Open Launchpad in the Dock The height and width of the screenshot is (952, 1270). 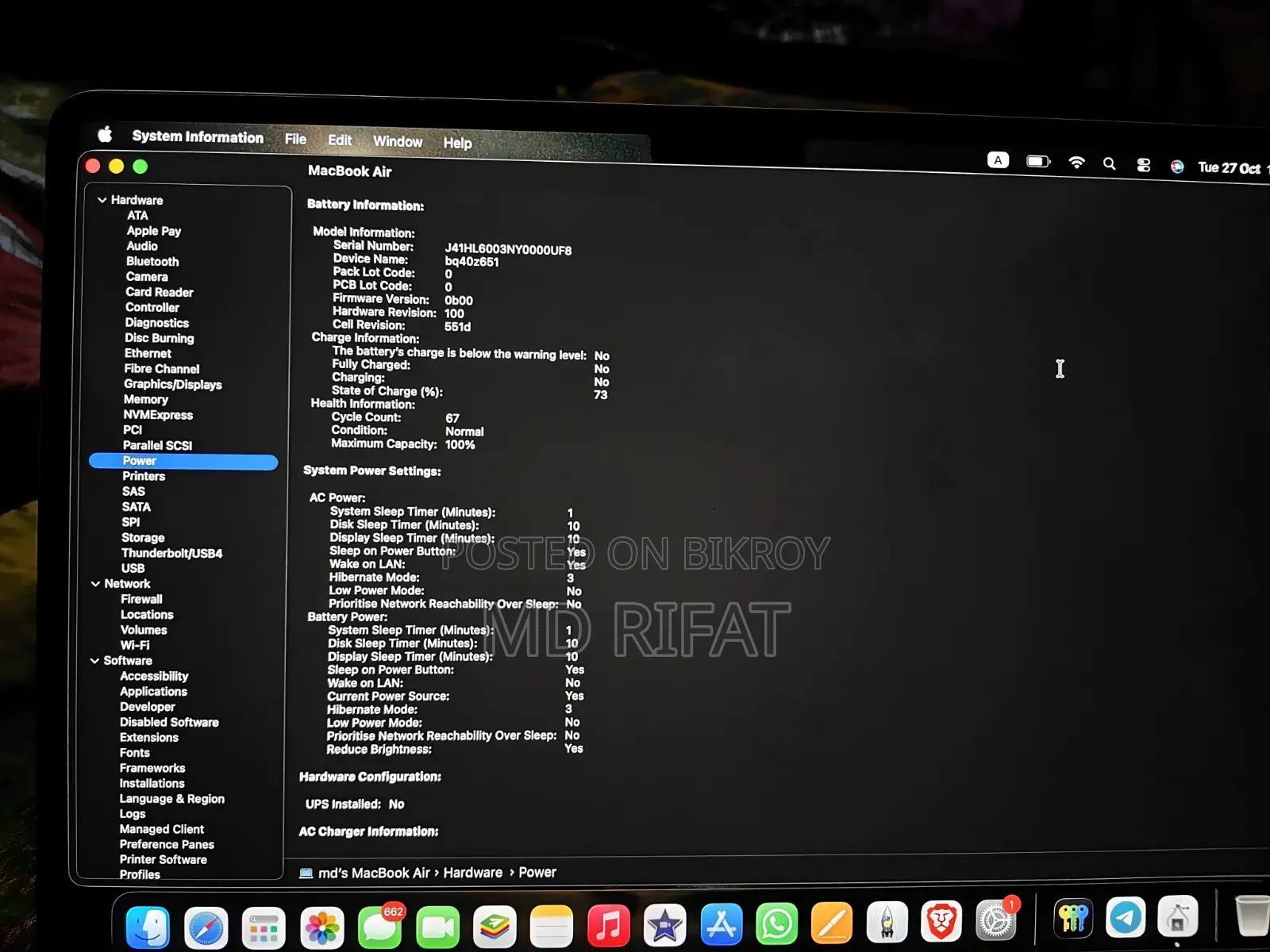264,927
